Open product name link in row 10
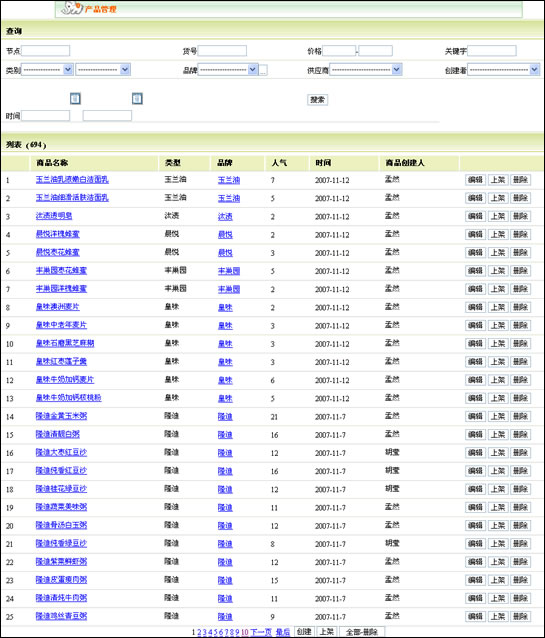The image size is (545, 638). pyautogui.click(x=65, y=343)
